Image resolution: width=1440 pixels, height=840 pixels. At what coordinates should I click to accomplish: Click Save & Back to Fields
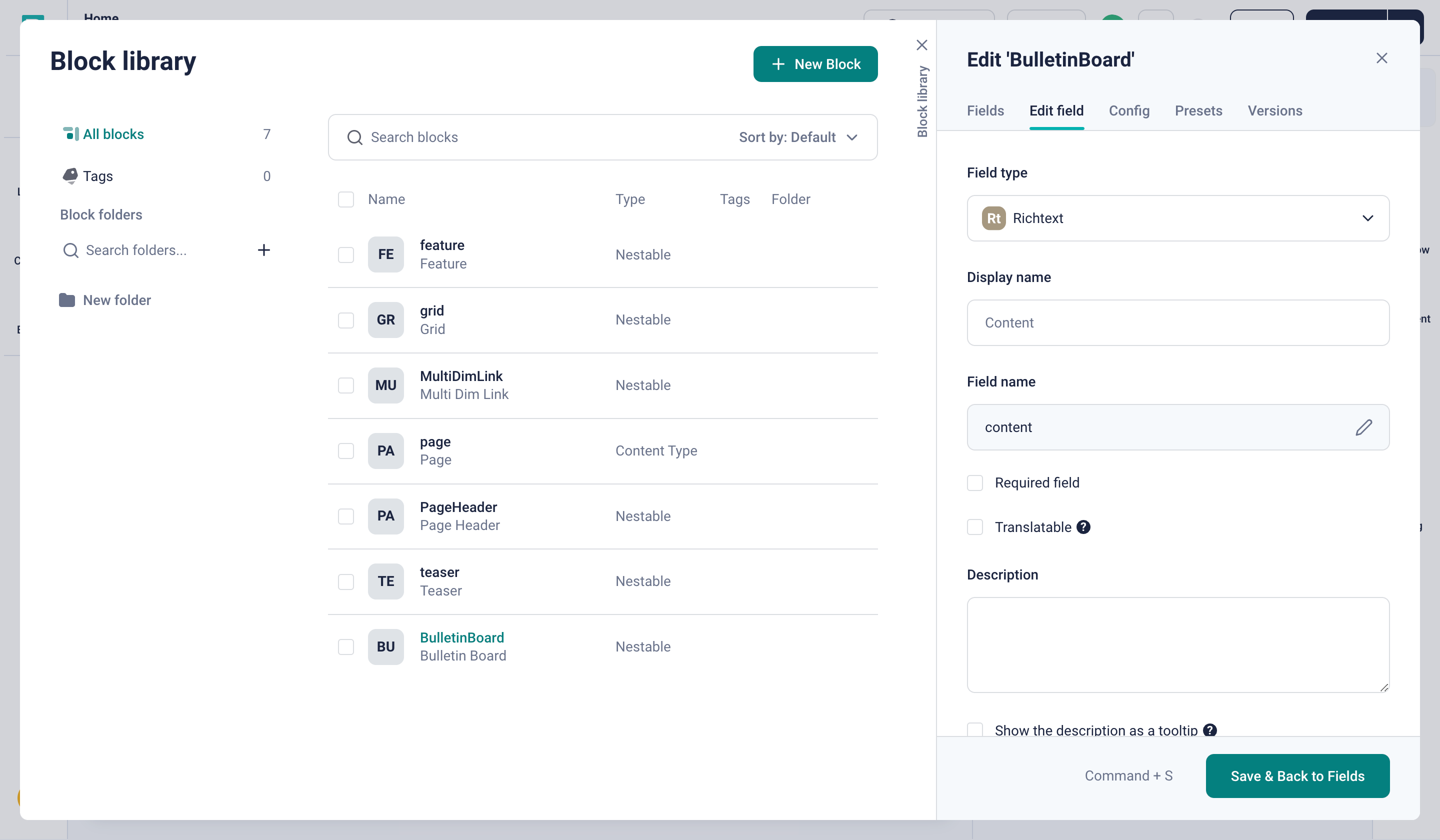(x=1297, y=775)
